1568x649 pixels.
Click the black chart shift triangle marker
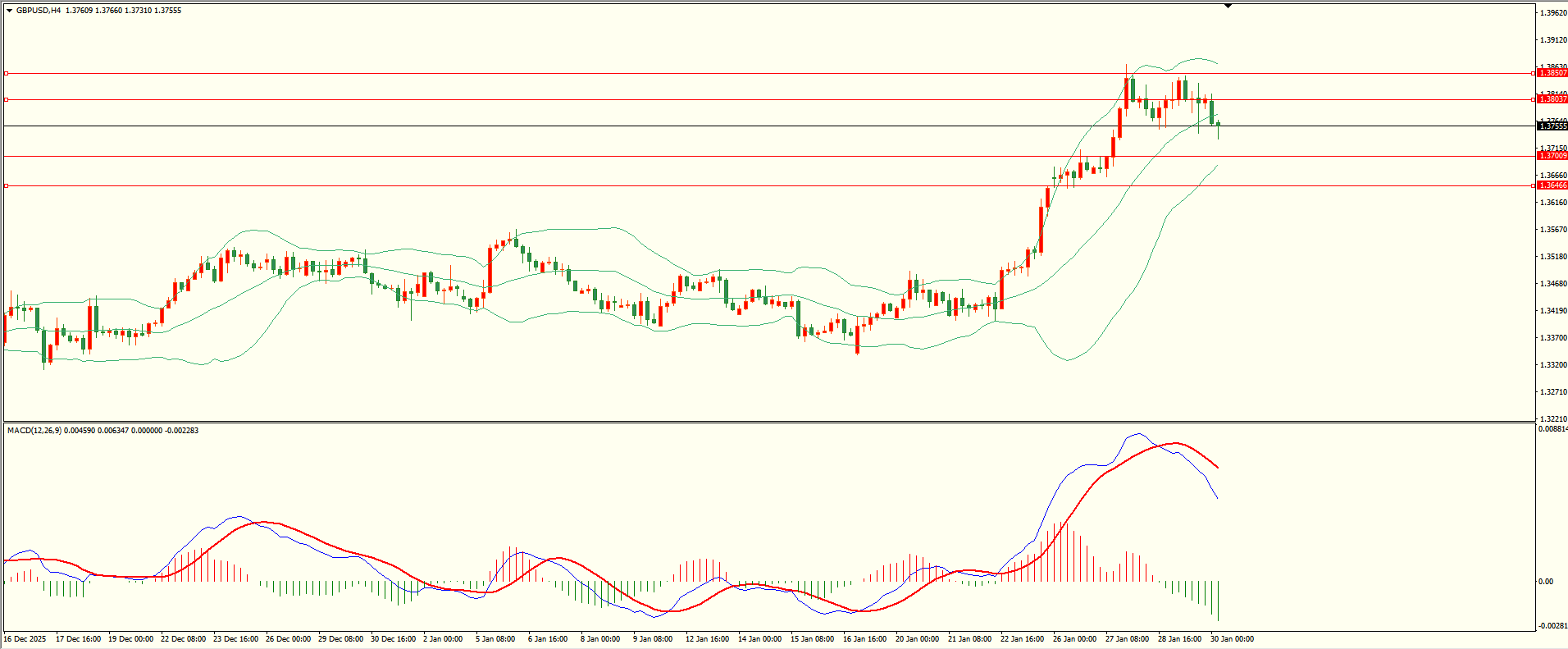point(1228,6)
